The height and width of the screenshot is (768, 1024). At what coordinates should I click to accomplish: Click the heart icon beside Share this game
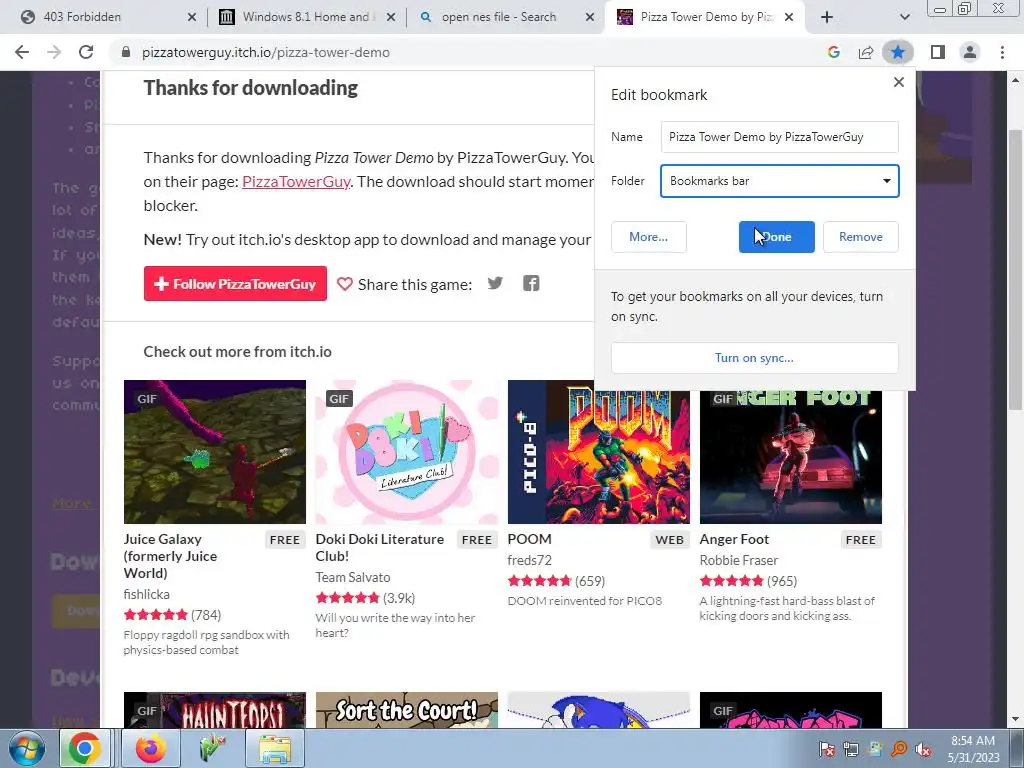[345, 284]
